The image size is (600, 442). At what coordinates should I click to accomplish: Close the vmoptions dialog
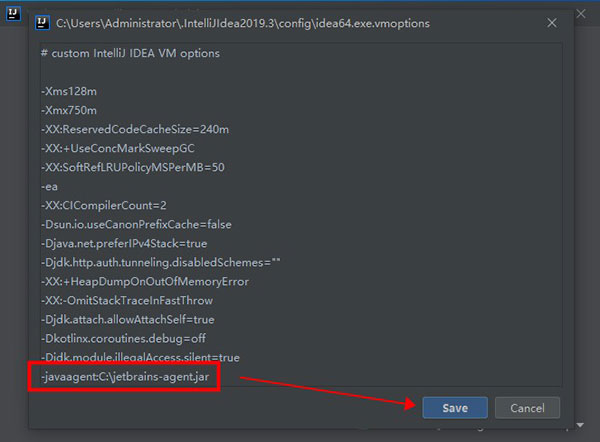click(x=552, y=23)
